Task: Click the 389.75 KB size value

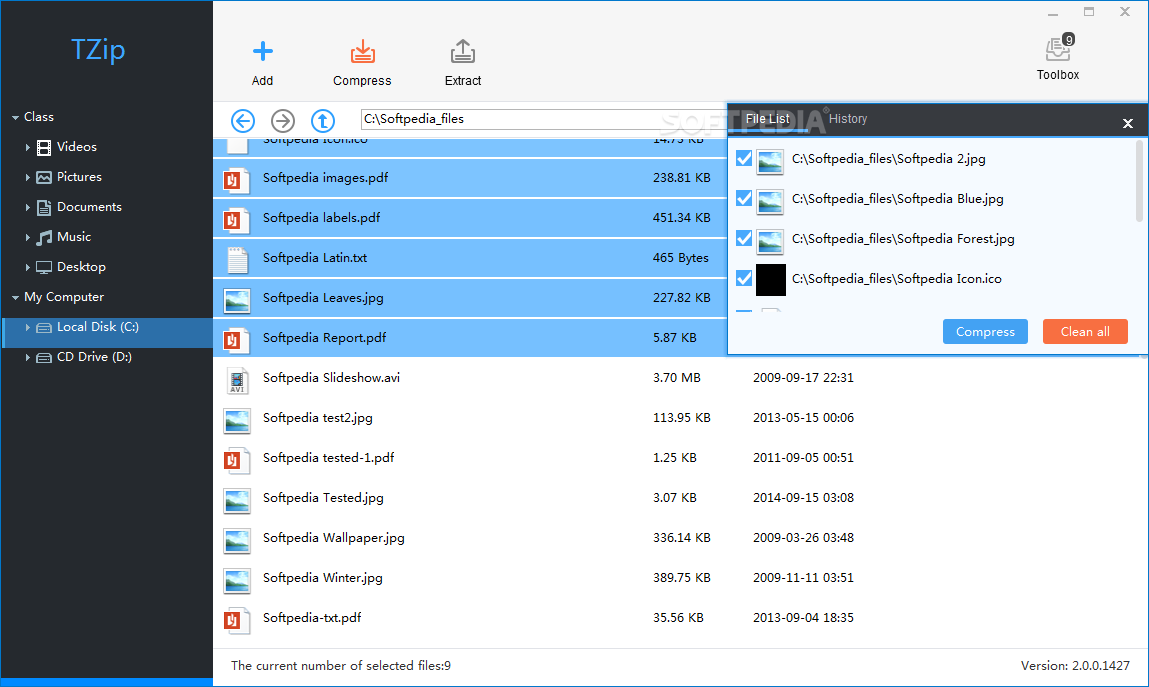Action: [x=681, y=578]
